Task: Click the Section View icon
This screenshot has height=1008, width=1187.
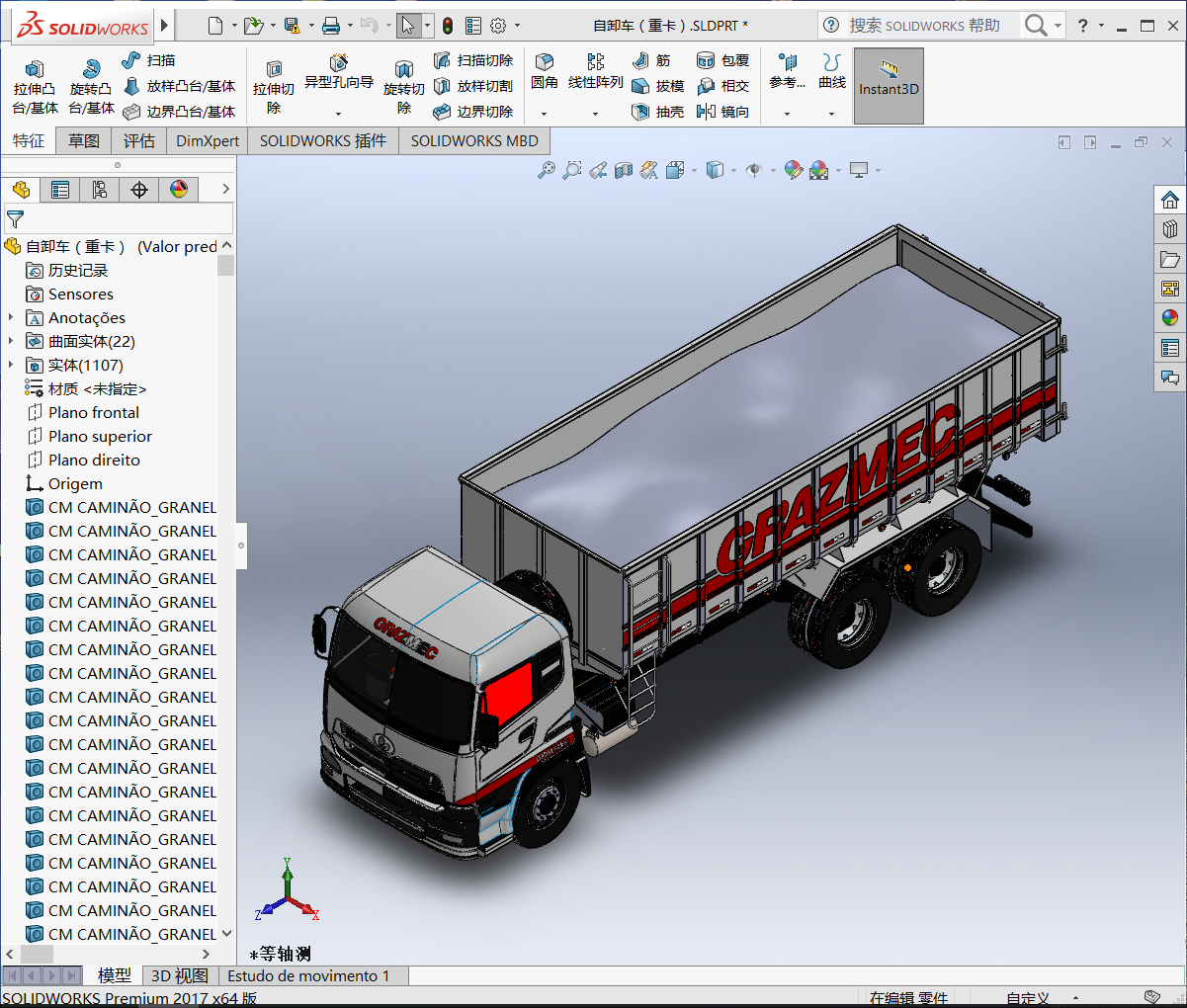Action: (623, 170)
